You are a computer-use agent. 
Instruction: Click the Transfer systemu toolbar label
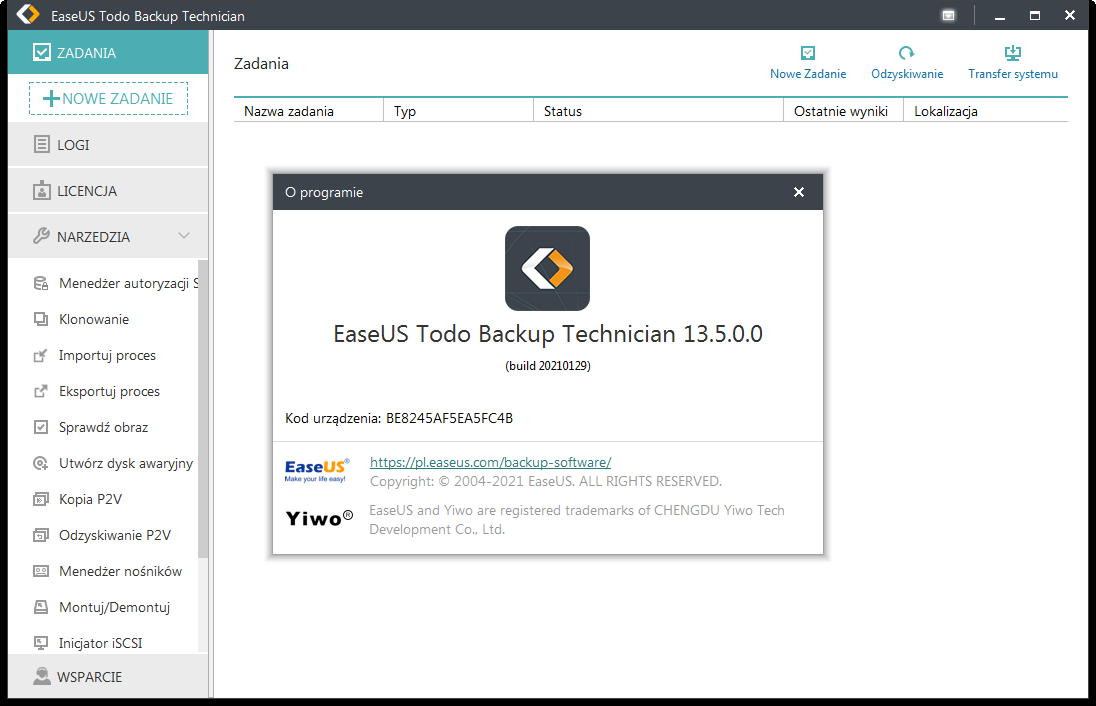pos(1013,74)
